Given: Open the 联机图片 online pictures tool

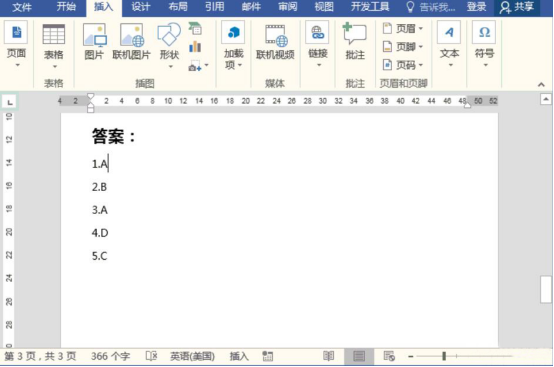Looking at the screenshot, I should pos(131,42).
